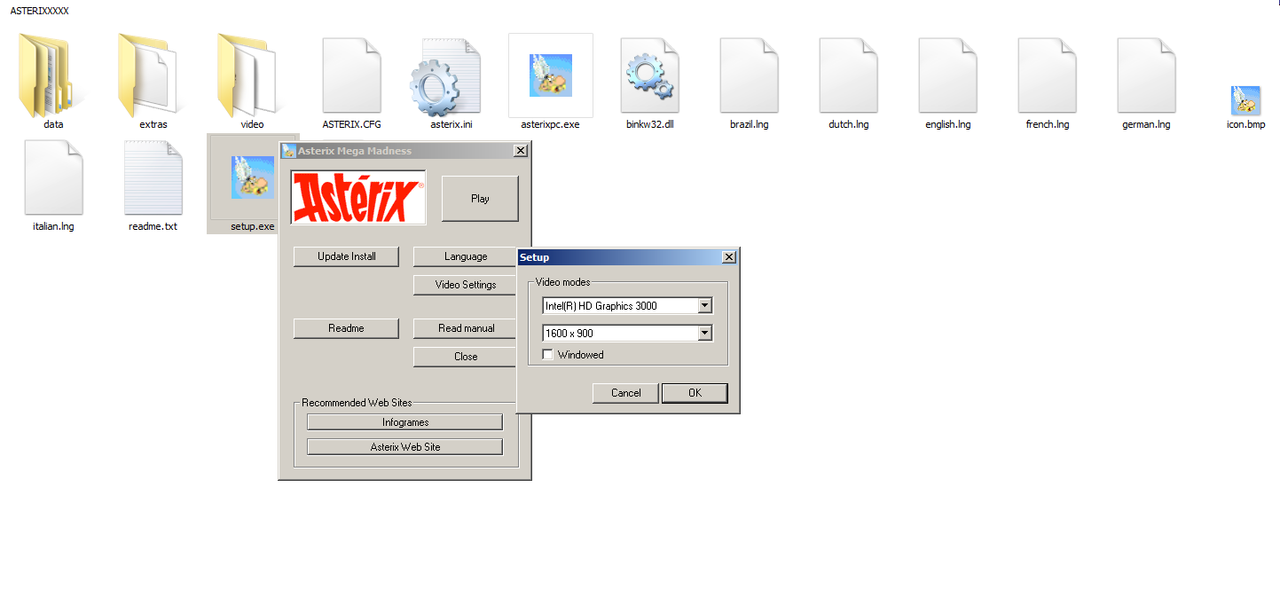The height and width of the screenshot is (606, 1280).
Task: Close the Asterix Mega Madness window with X
Action: click(x=520, y=151)
